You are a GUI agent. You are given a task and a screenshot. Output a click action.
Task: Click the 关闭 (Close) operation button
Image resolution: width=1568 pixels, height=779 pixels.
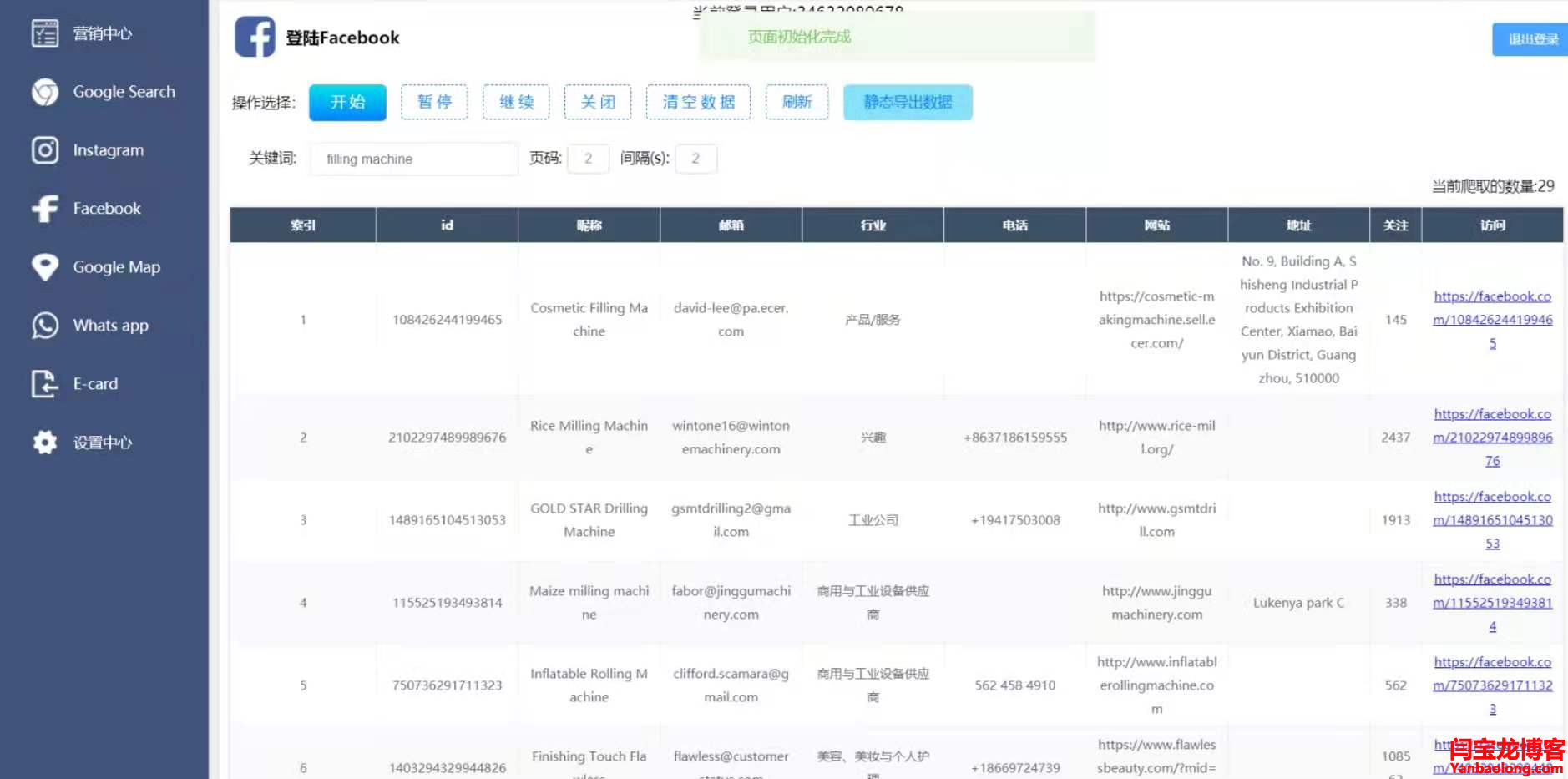(x=598, y=102)
